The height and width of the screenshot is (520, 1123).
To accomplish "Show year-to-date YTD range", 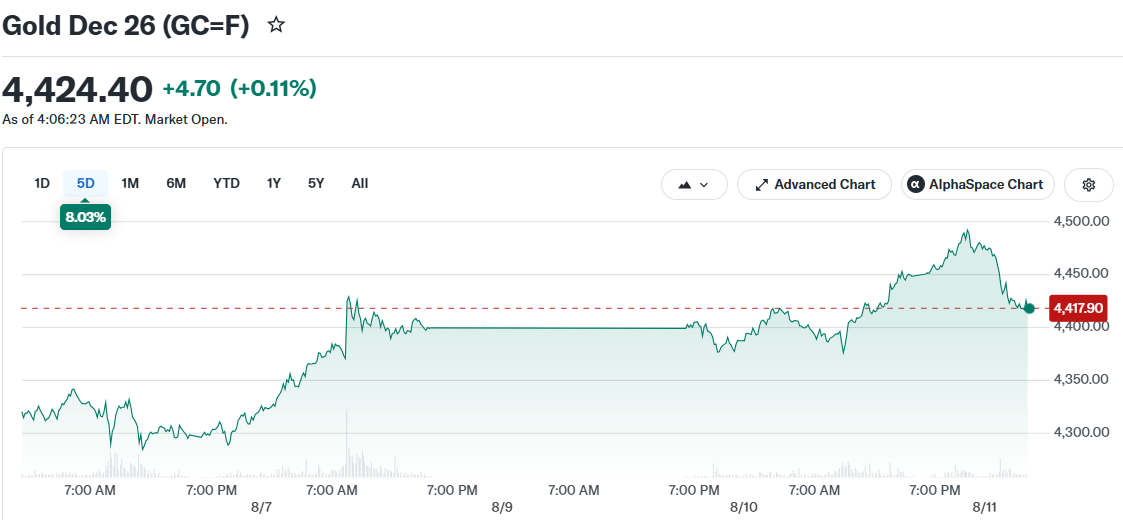I will pos(226,183).
